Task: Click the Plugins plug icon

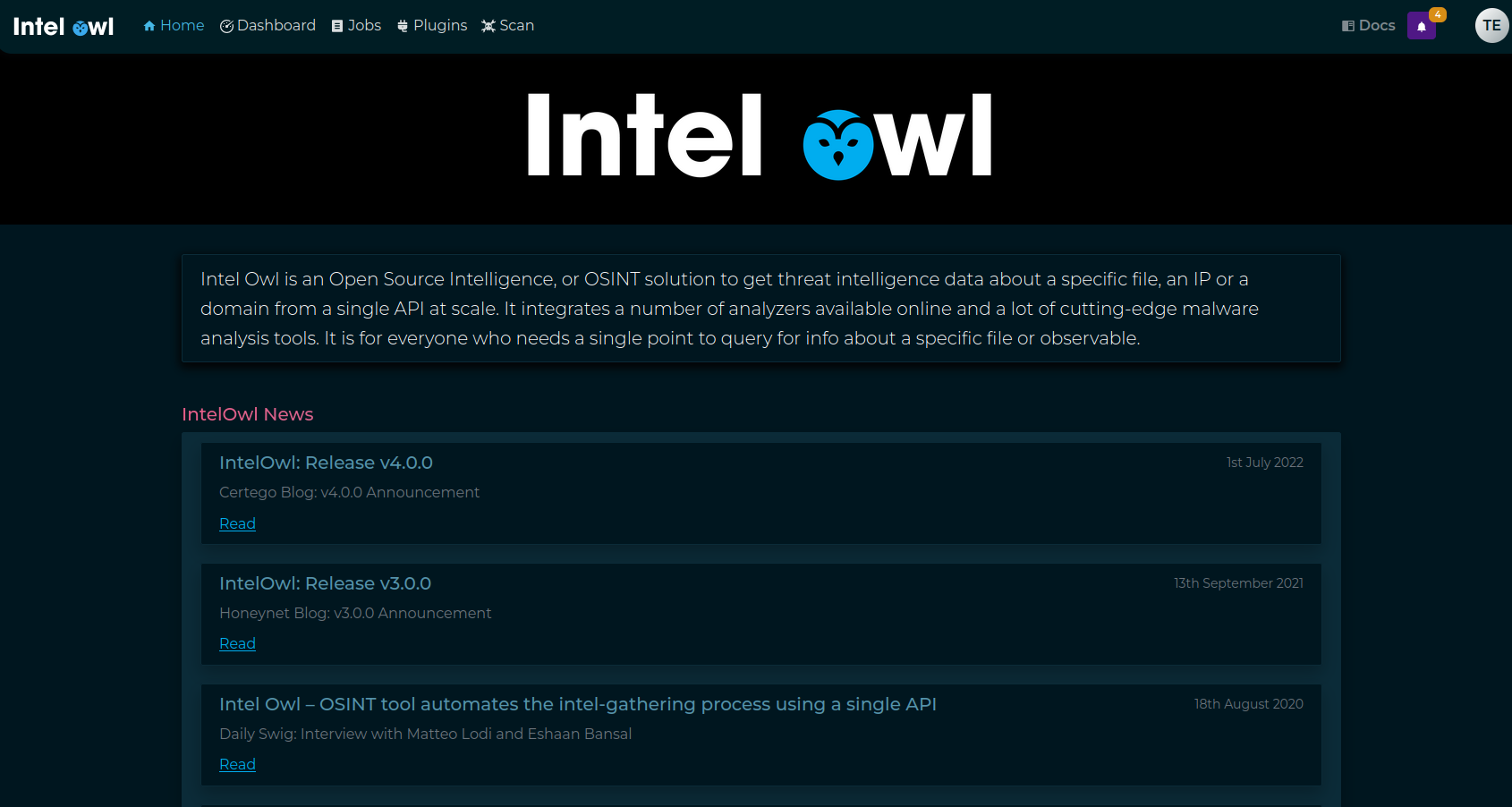Action: 403,26
